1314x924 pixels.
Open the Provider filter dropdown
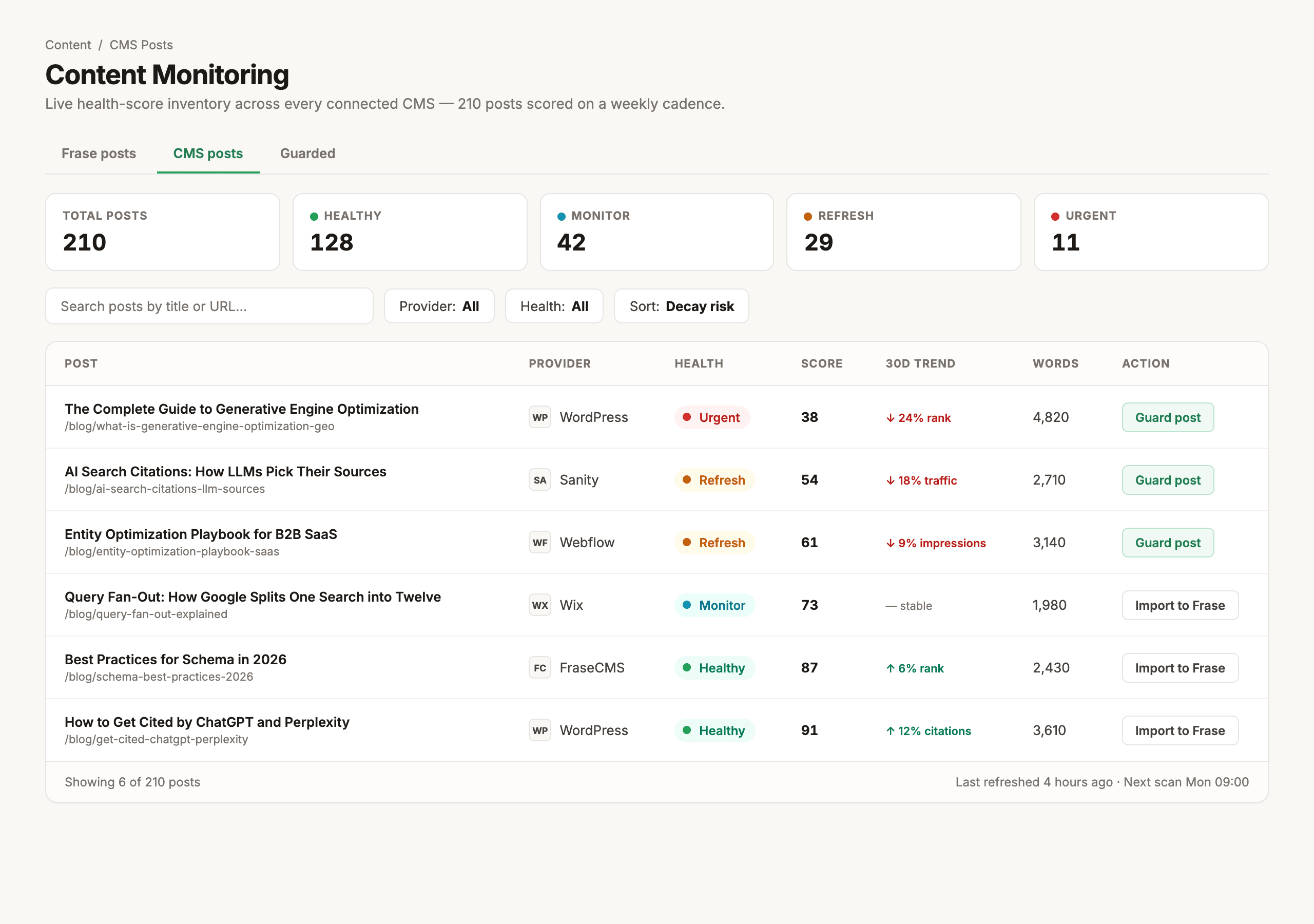pos(439,306)
